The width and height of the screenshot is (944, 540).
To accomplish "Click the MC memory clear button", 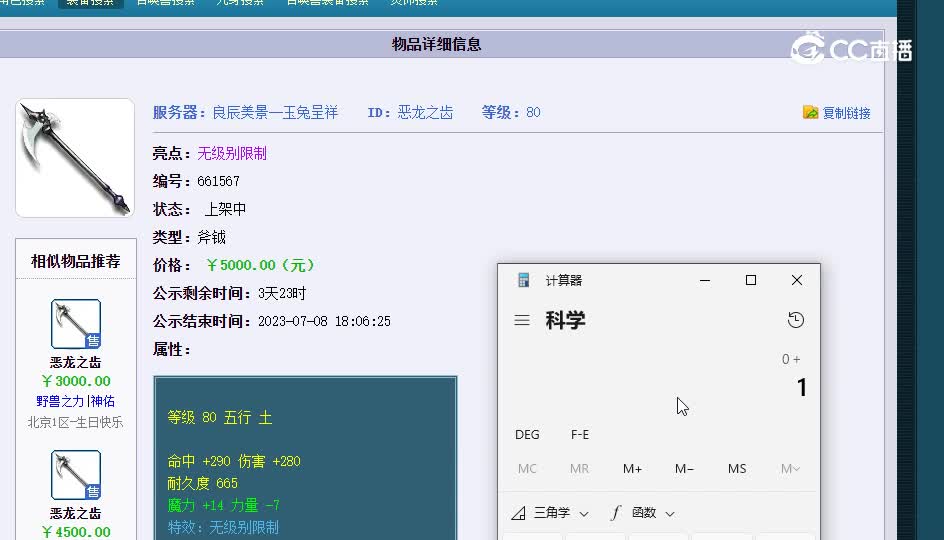I will tap(527, 468).
